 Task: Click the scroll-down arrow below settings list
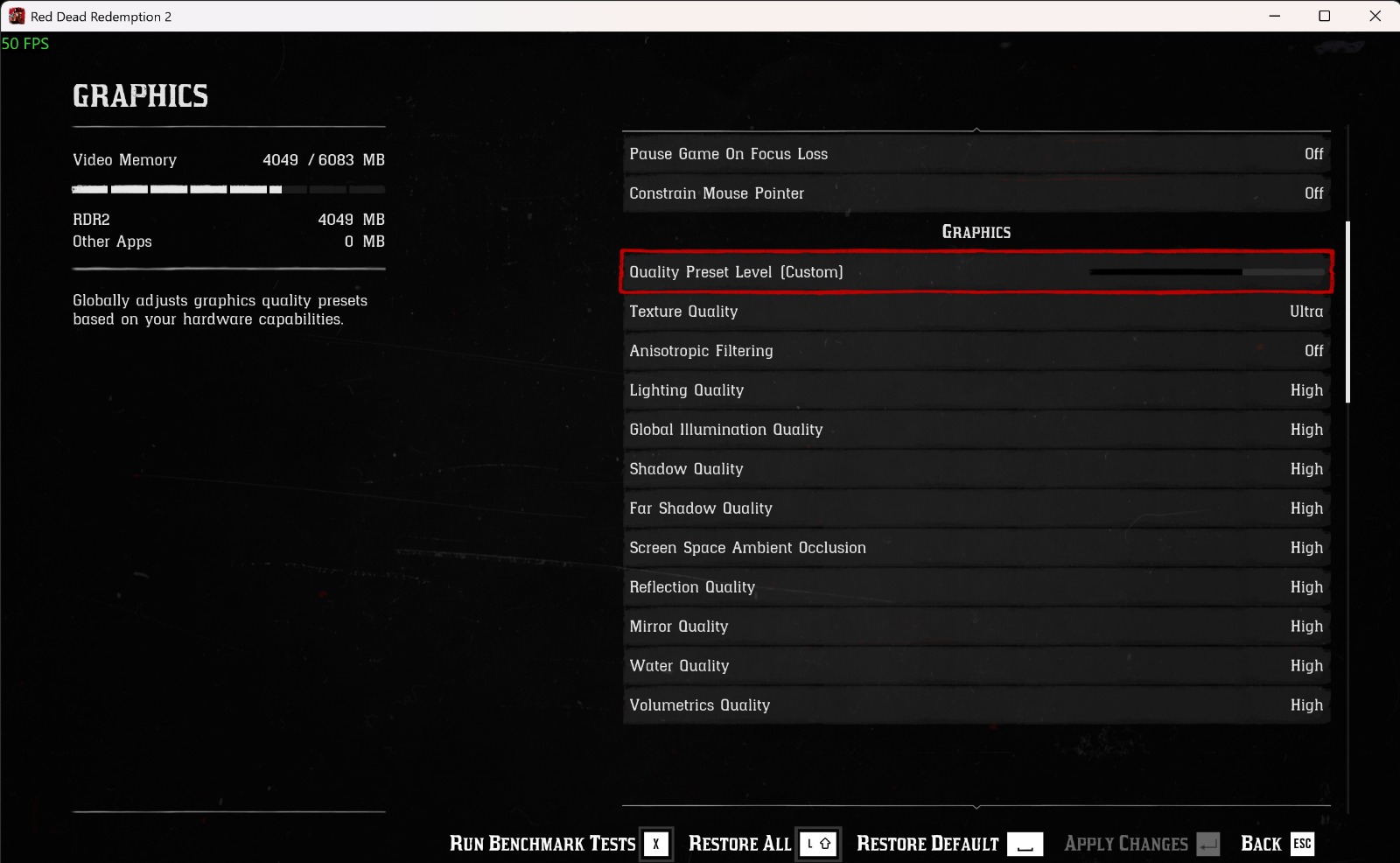pyautogui.click(x=976, y=807)
